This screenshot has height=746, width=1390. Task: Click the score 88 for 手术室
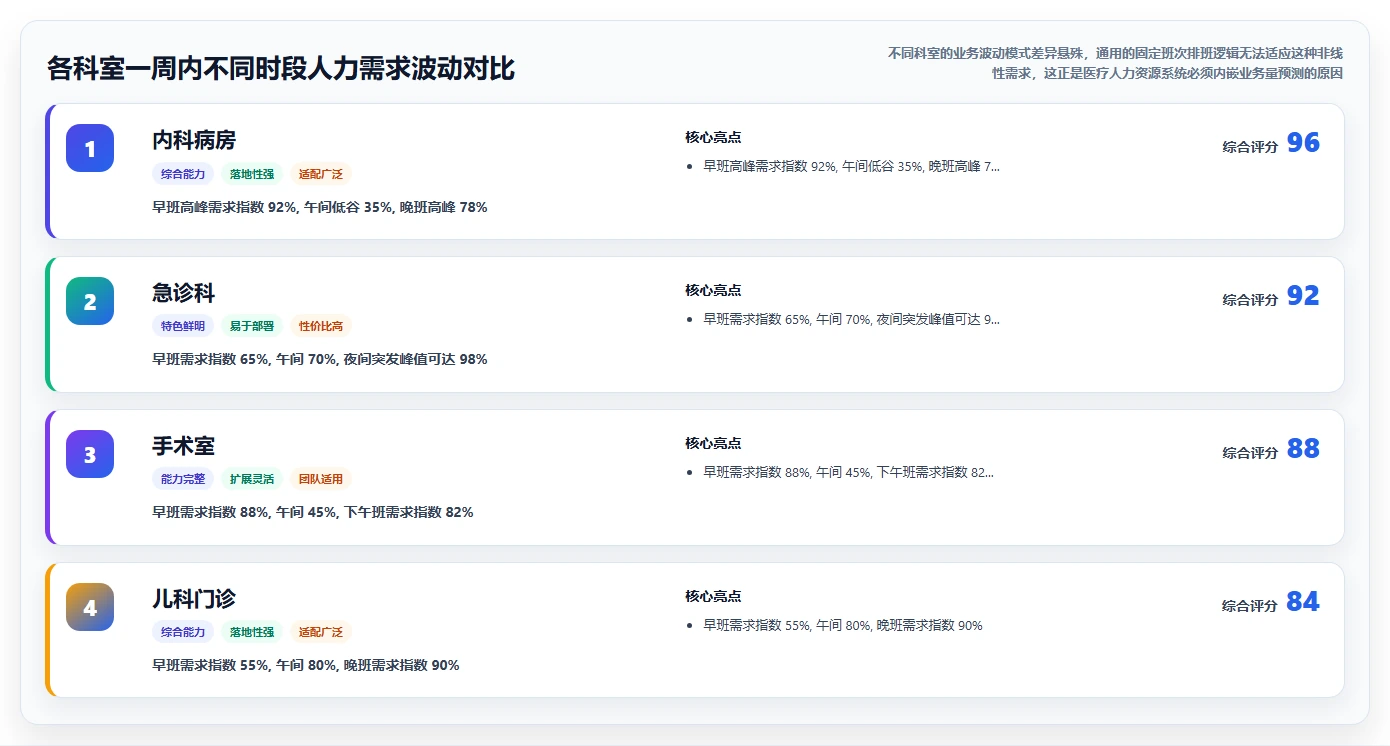1303,449
